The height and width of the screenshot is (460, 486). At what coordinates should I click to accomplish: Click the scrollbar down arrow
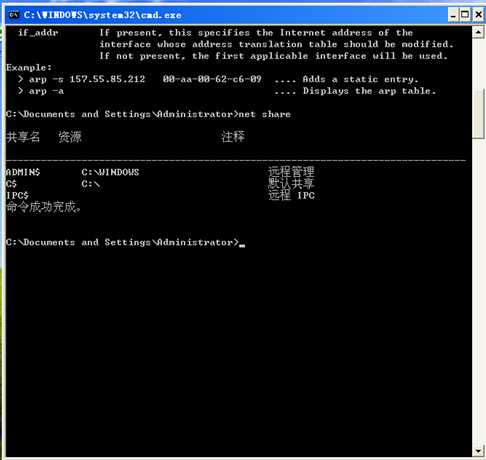click(x=478, y=451)
